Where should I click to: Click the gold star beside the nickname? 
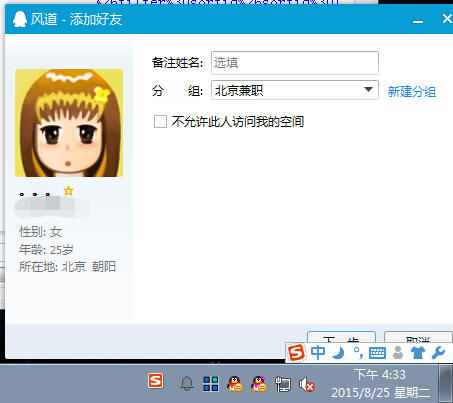[68, 191]
